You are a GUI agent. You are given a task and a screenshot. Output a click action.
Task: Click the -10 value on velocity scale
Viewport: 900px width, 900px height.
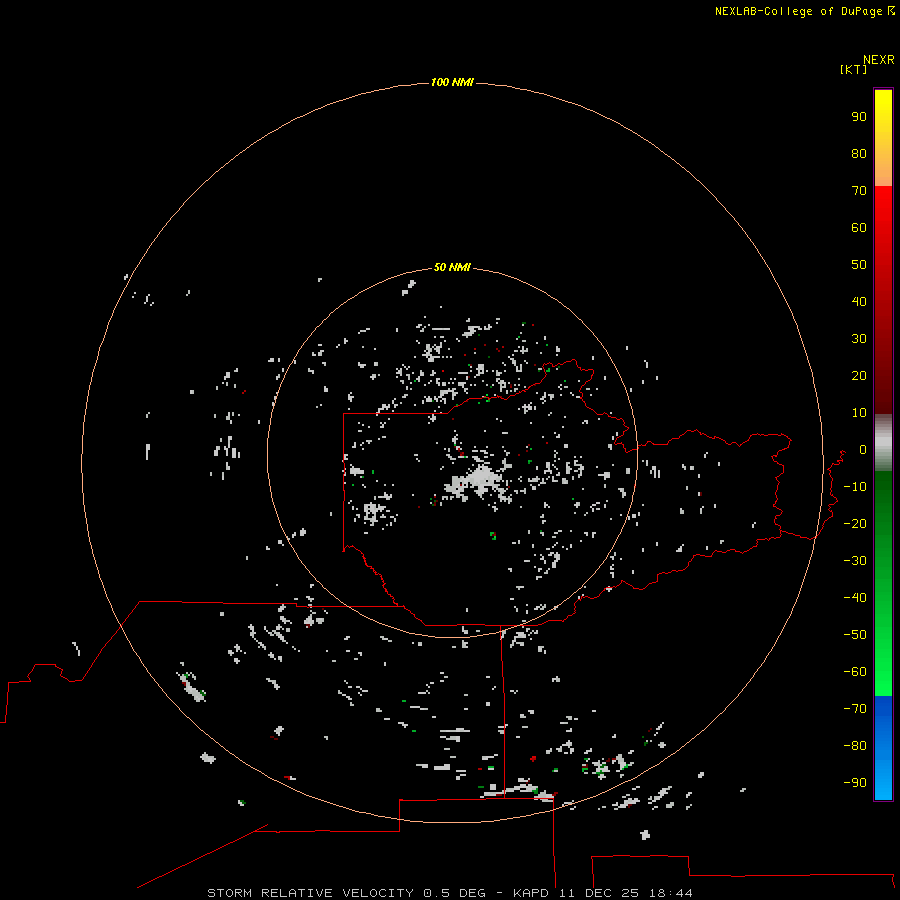(855, 487)
